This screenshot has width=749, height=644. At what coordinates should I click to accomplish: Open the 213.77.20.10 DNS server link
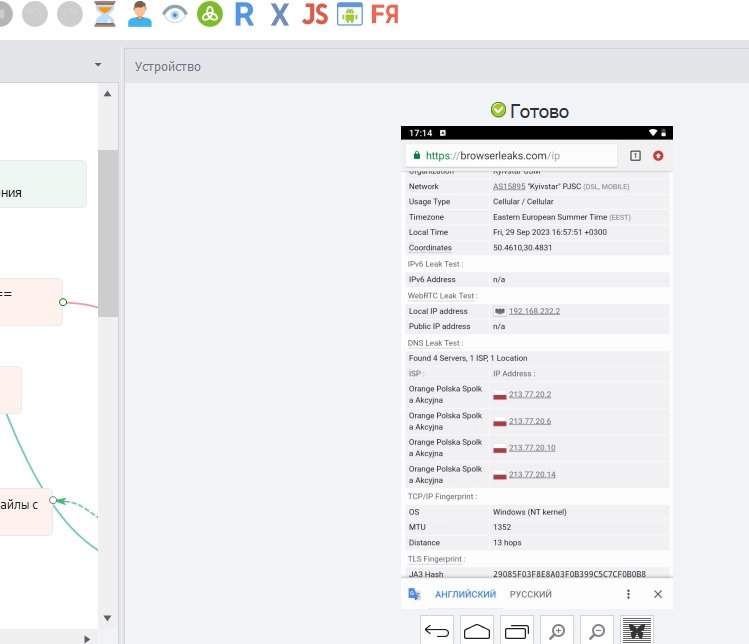[532, 448]
